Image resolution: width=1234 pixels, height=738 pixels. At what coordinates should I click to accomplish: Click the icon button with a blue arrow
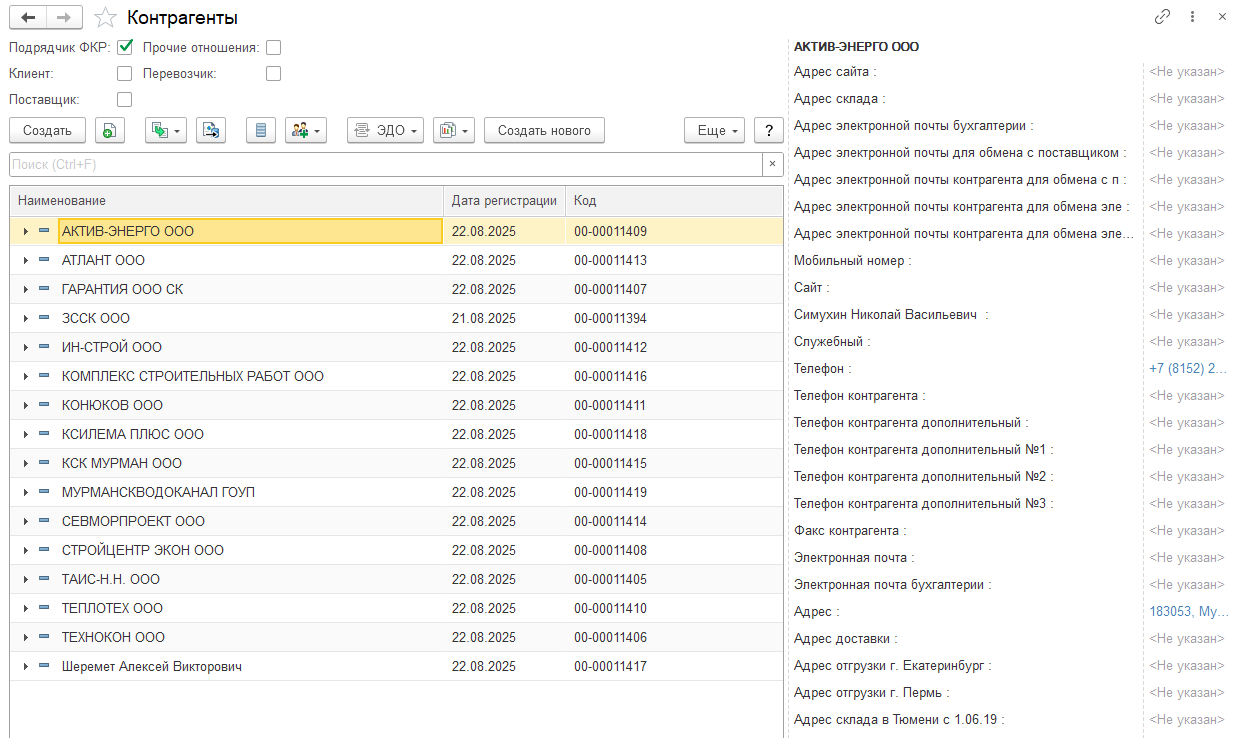click(x=211, y=130)
